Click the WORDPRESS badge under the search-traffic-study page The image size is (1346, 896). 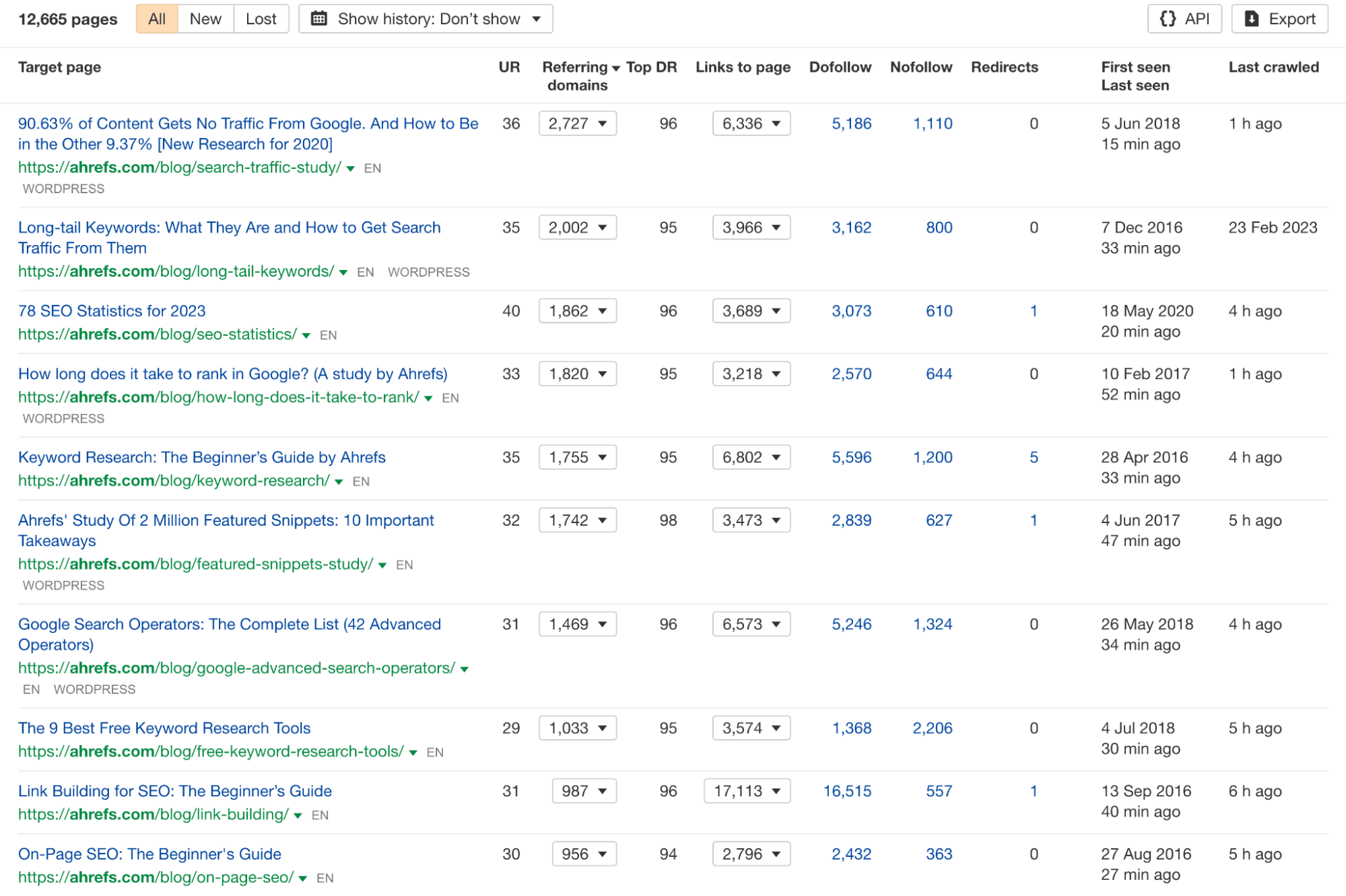[63, 188]
